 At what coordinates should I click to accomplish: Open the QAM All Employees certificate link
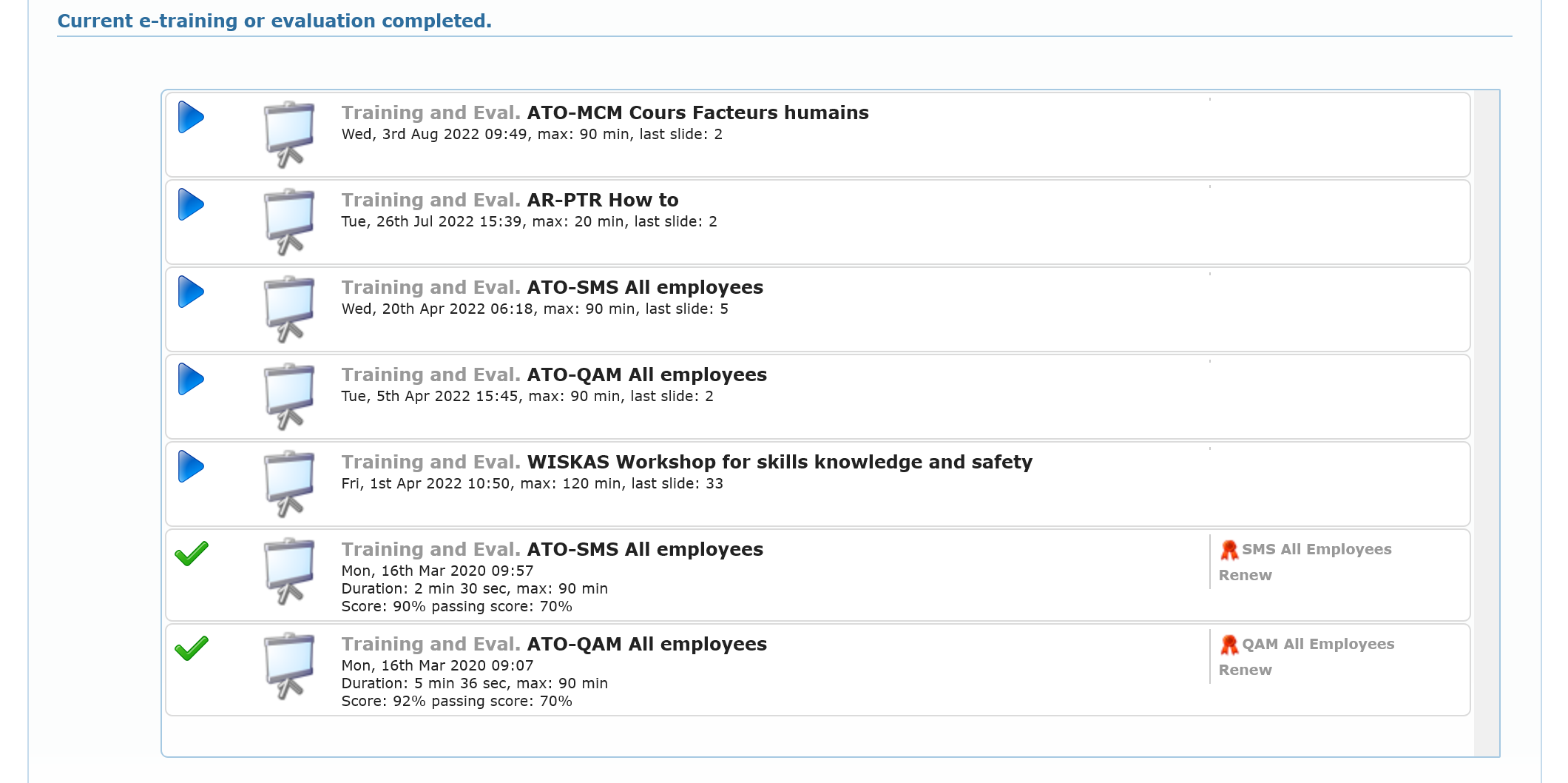(x=1318, y=644)
